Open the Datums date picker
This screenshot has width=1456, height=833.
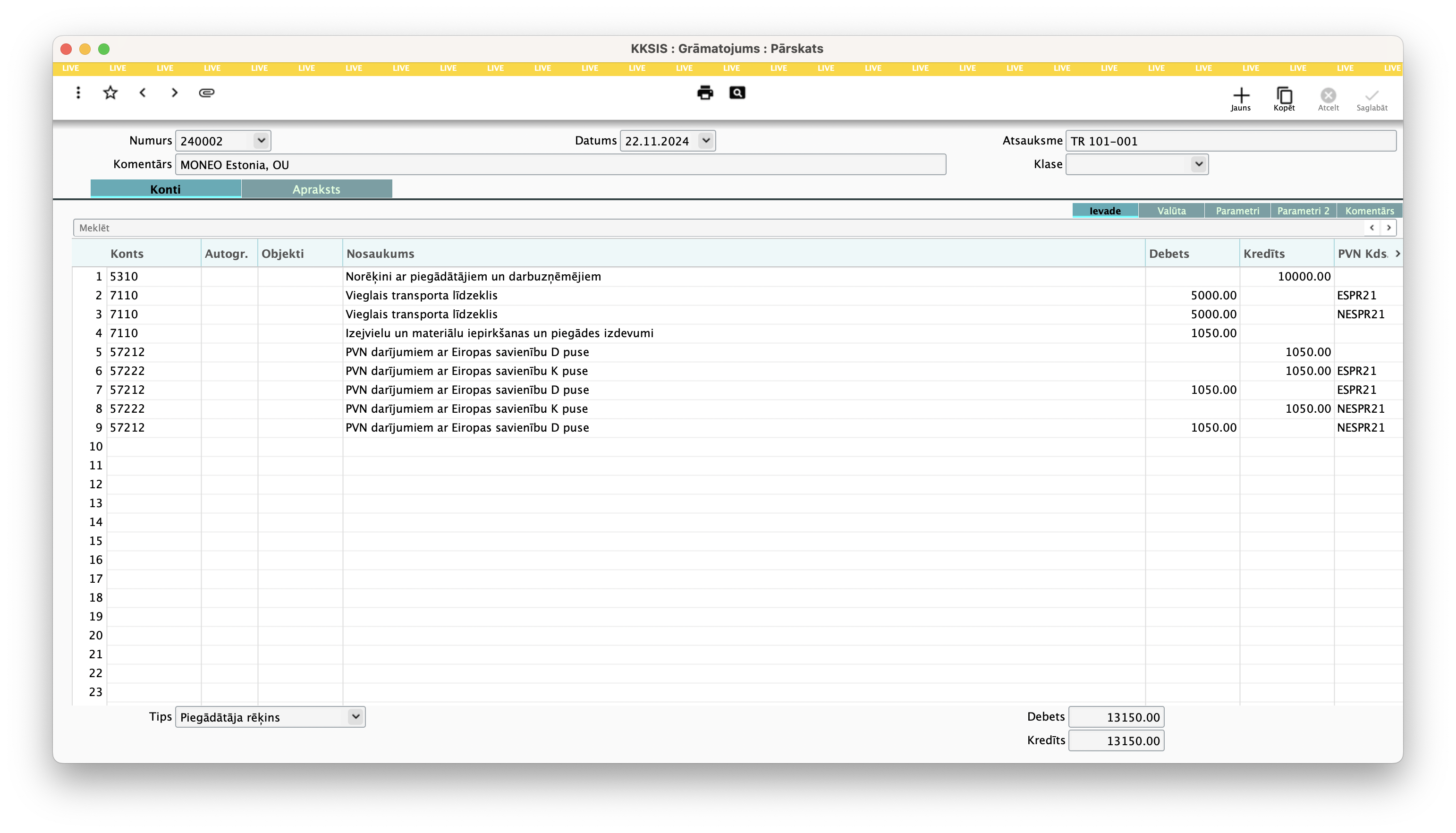[x=706, y=141]
